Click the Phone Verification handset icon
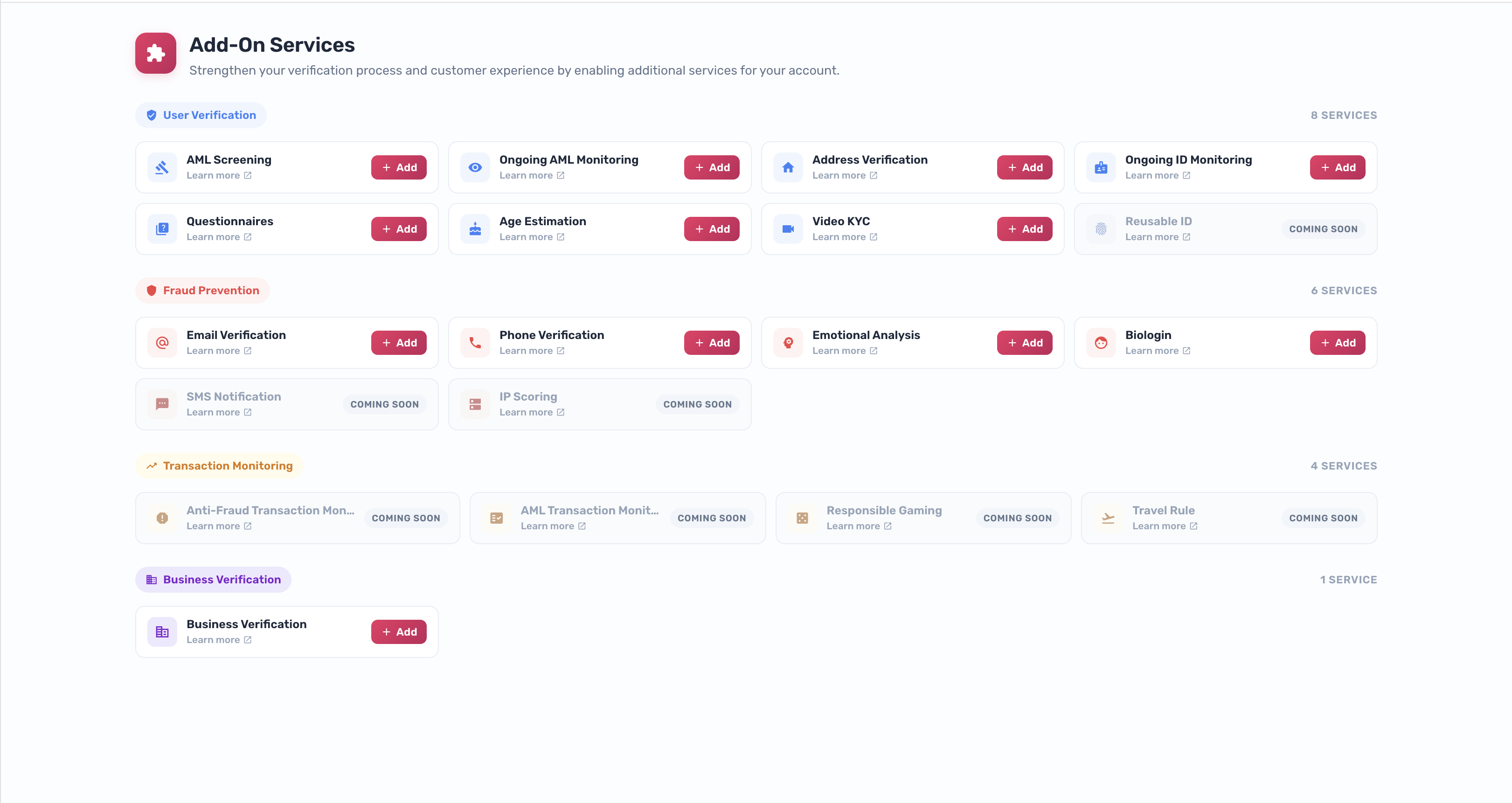The image size is (1512, 803). coord(475,343)
